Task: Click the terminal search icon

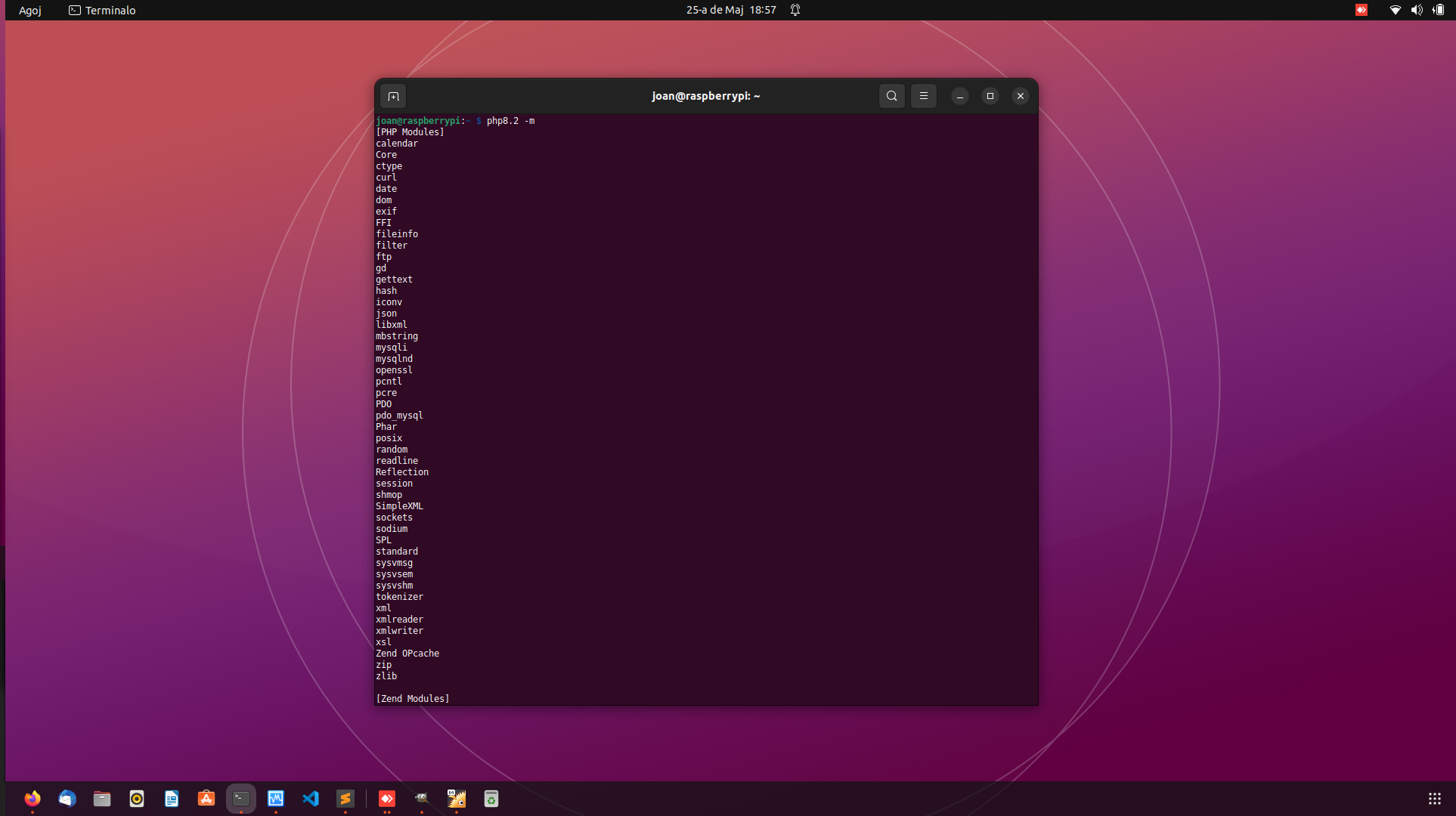Action: pos(892,96)
